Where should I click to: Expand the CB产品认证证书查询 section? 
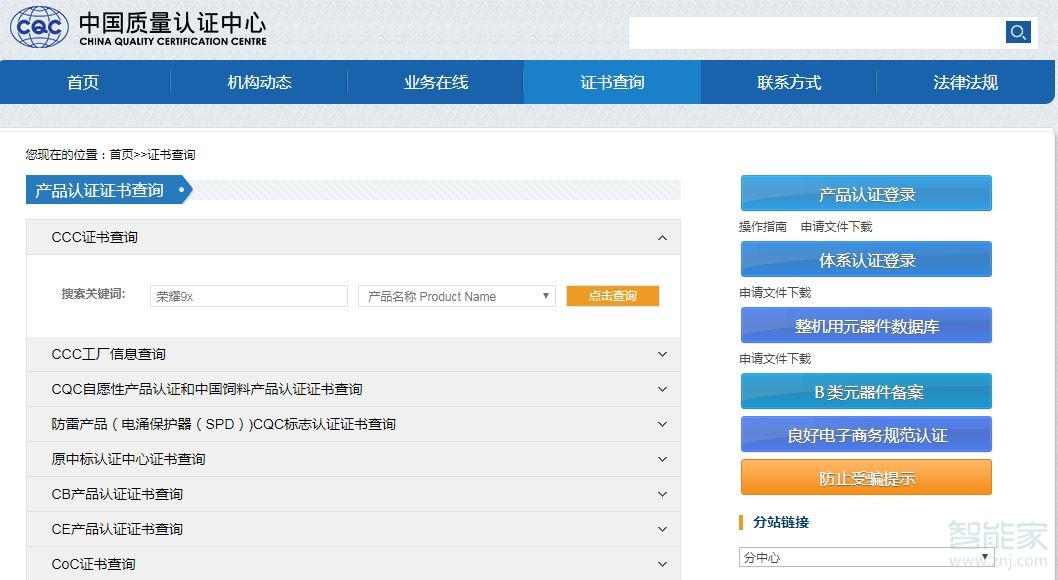click(x=661, y=494)
